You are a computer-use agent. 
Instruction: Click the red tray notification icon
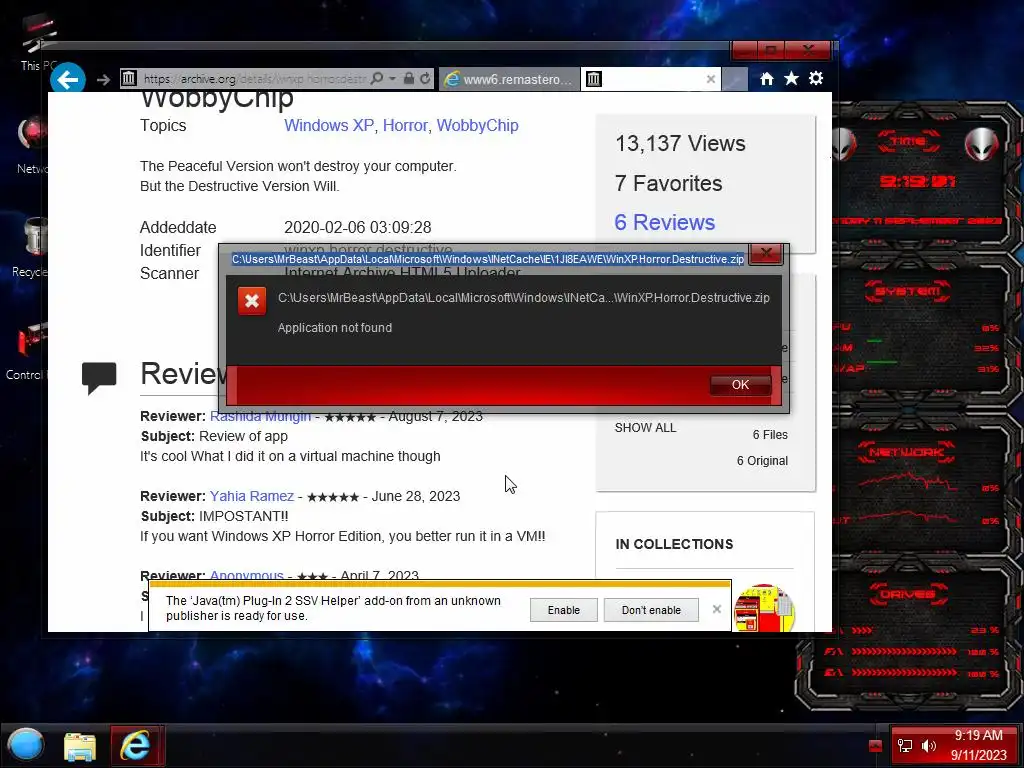coord(875,746)
